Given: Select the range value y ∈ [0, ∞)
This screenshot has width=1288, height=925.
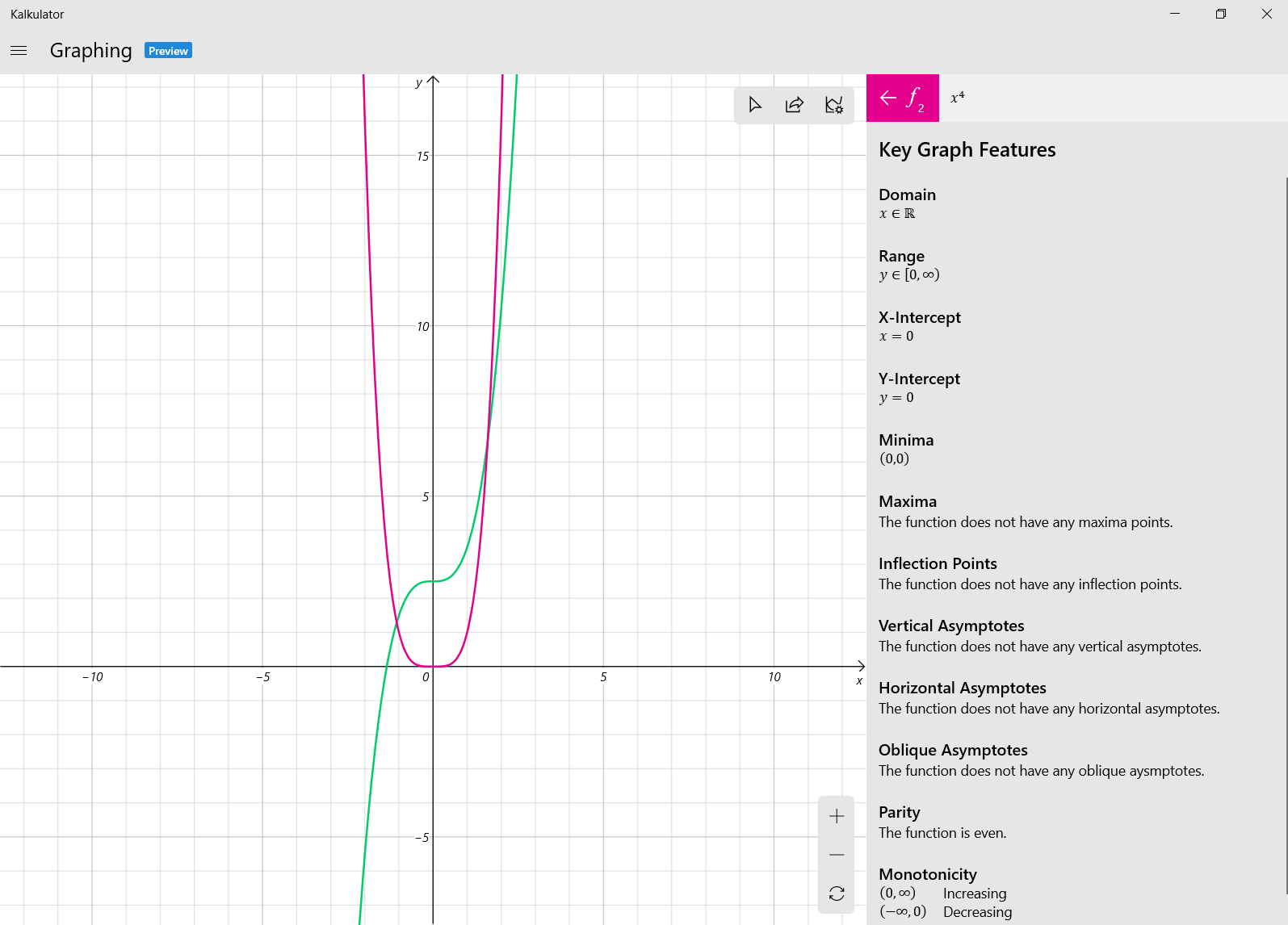Looking at the screenshot, I should [x=909, y=274].
